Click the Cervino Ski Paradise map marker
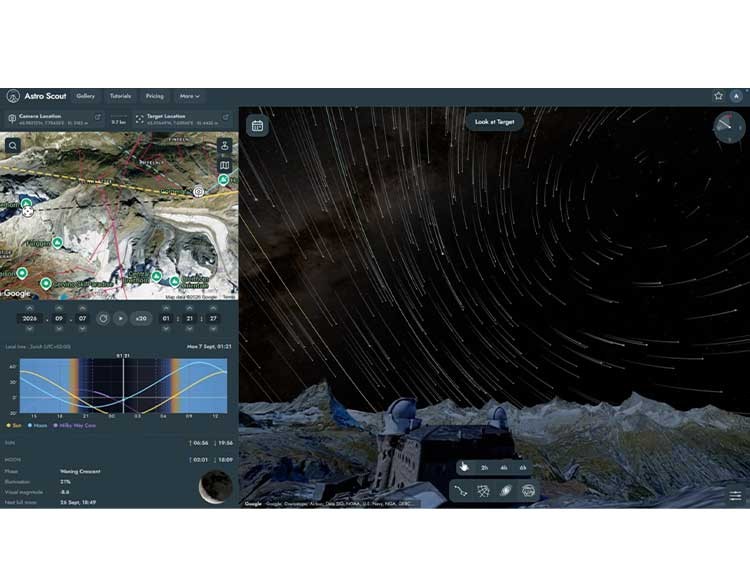Image resolution: width=750 pixels, height=579 pixels. click(46, 284)
